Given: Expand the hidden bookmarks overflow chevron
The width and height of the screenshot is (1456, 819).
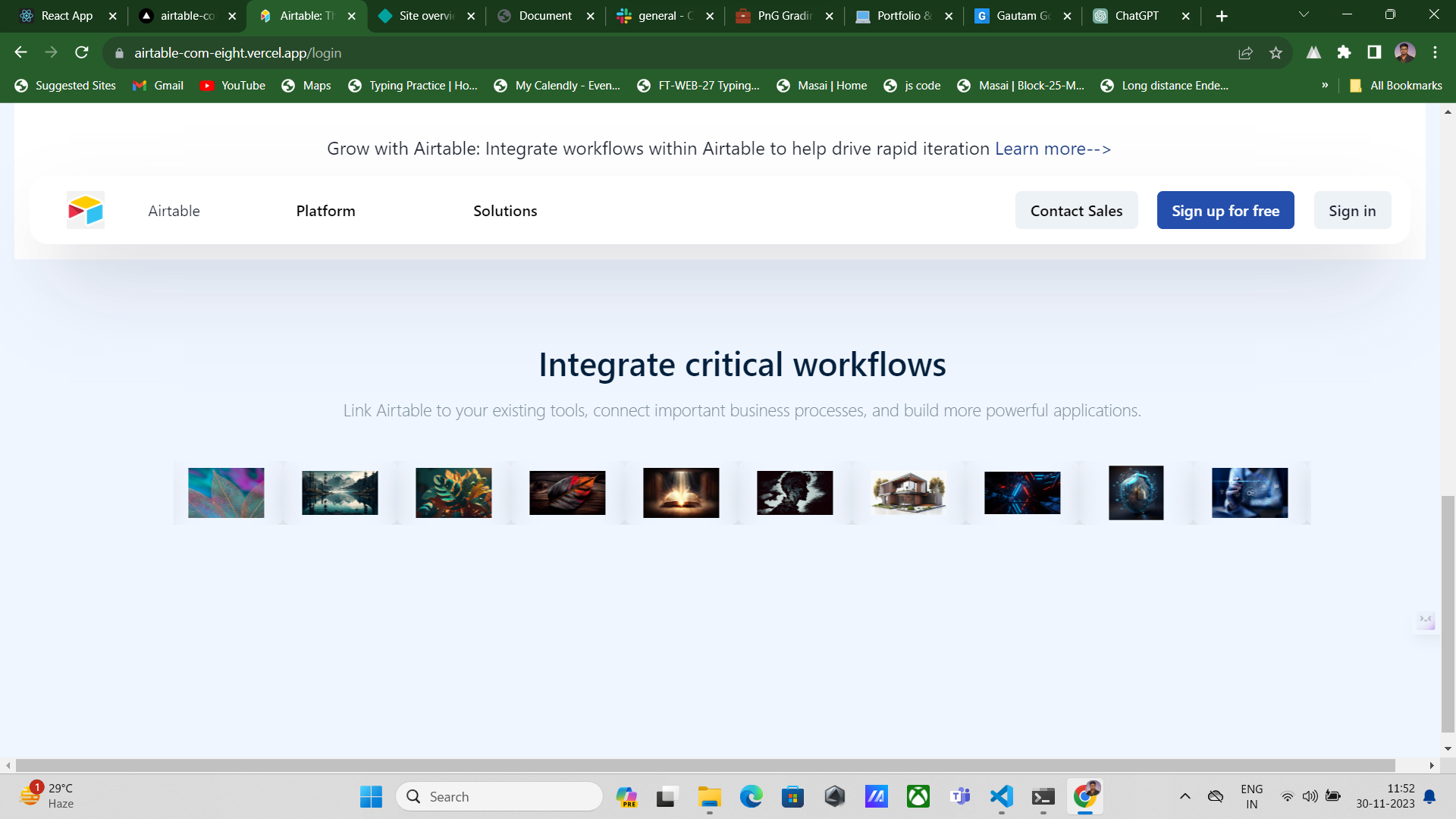Looking at the screenshot, I should pos(1325,85).
